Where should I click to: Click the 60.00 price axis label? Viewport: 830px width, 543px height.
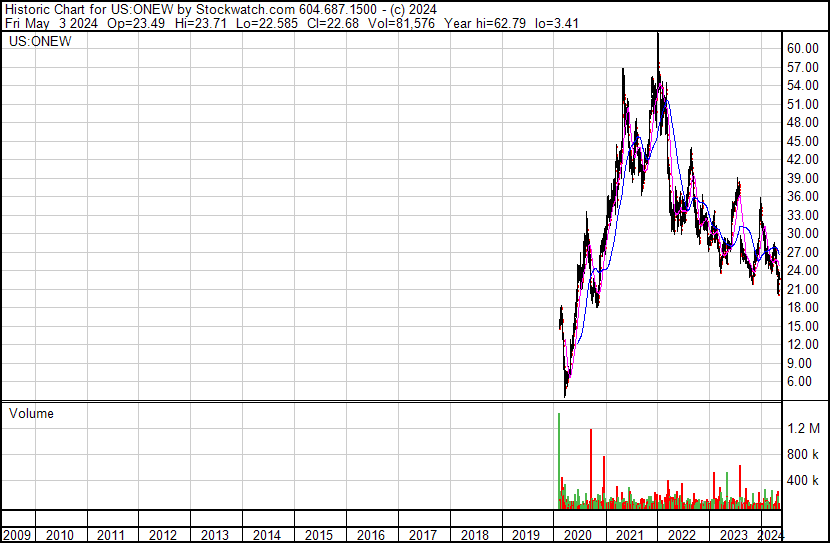point(803,48)
